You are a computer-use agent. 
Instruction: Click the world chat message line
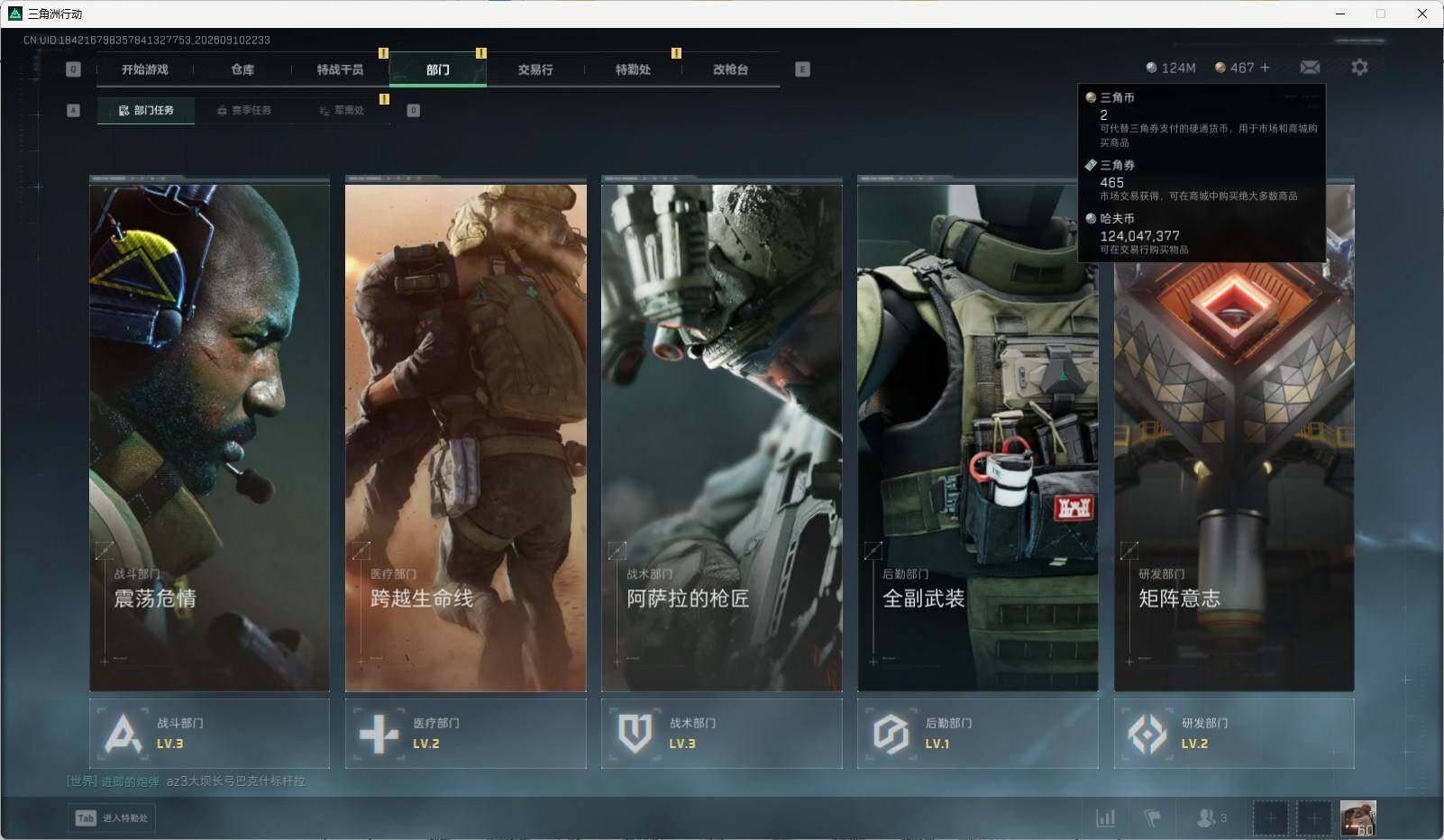pyautogui.click(x=186, y=781)
